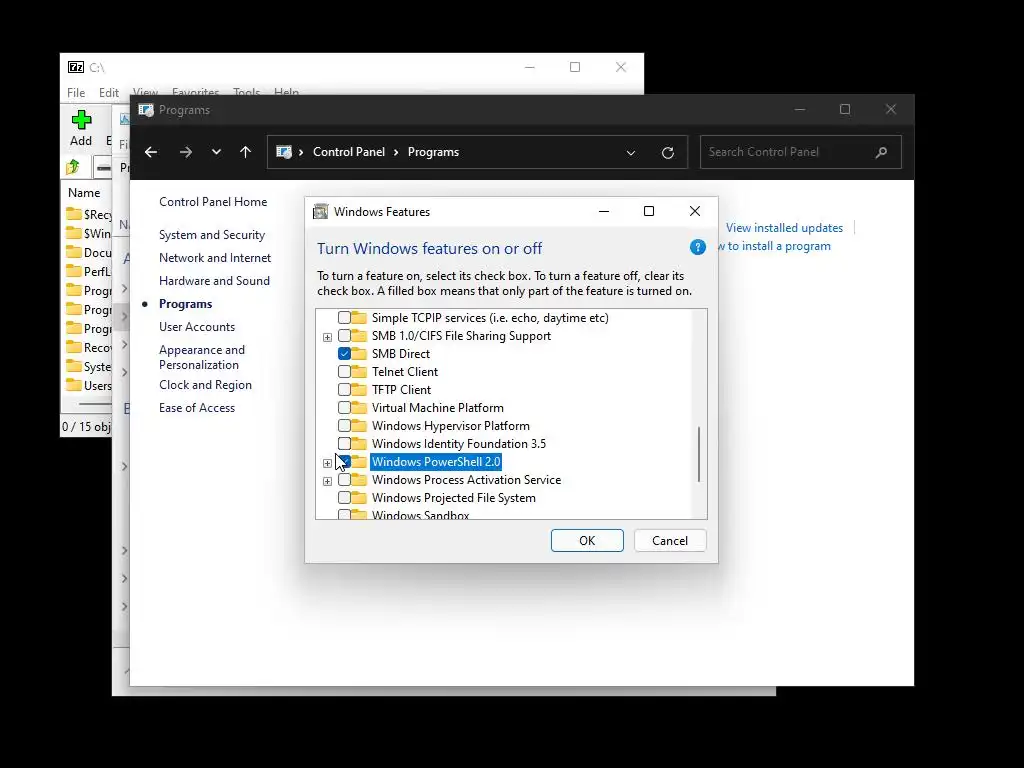Viewport: 1024px width, 768px height.
Task: Click the refresh icon in address bar
Action: pos(667,153)
